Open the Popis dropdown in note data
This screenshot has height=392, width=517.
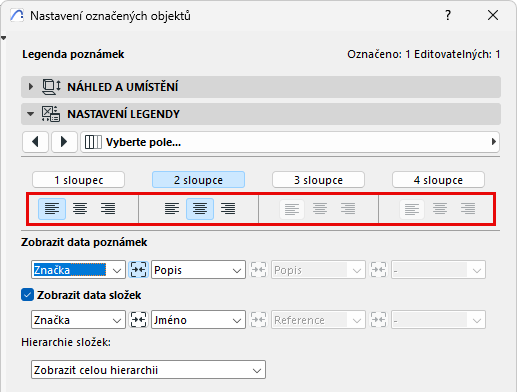coord(198,270)
